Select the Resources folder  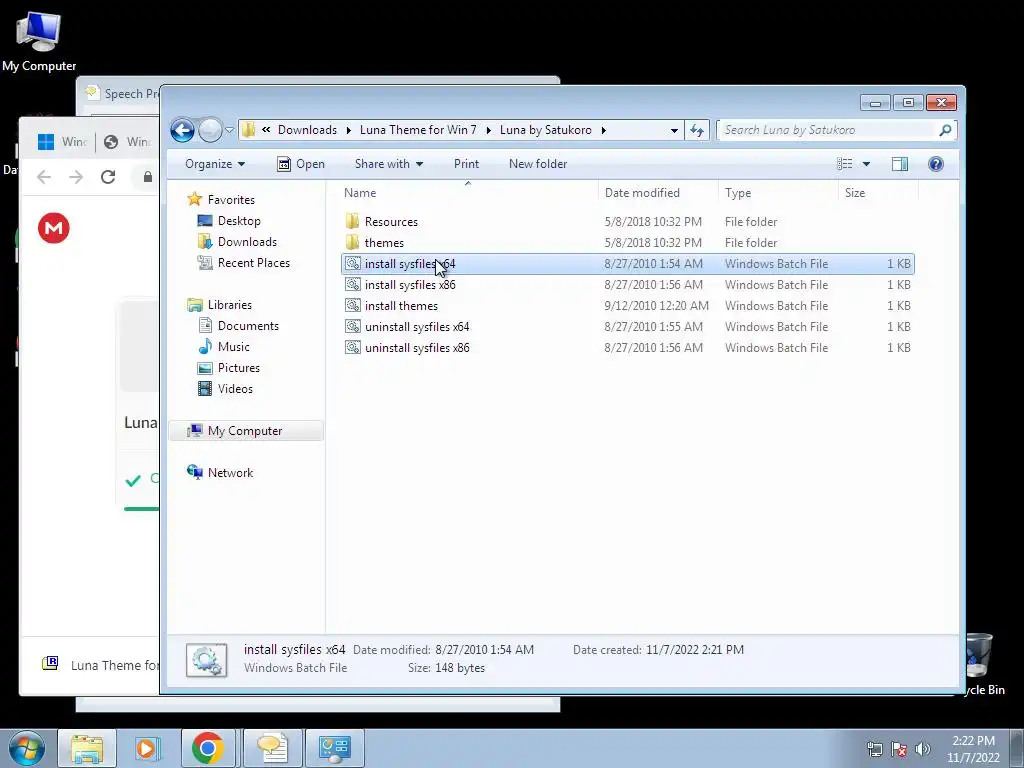pos(391,222)
